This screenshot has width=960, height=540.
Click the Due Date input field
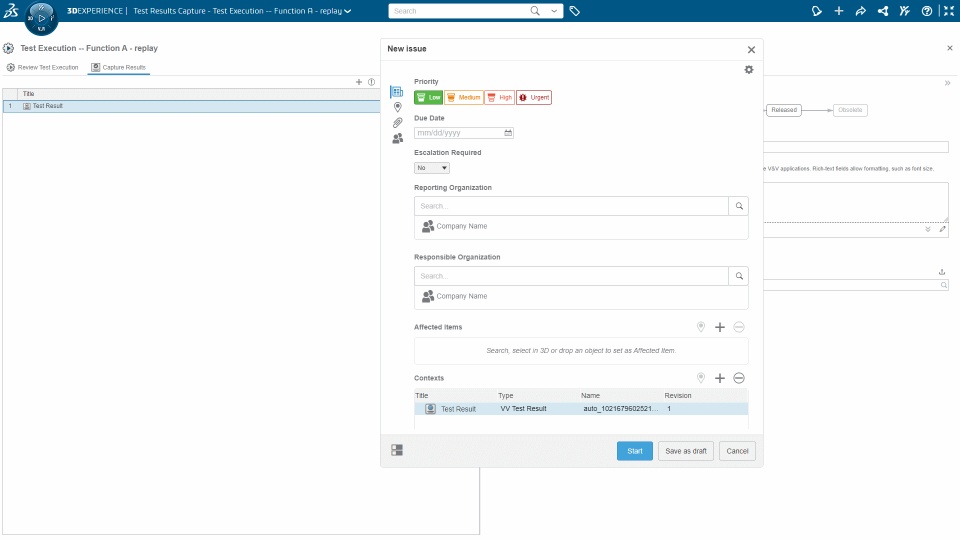pos(459,133)
